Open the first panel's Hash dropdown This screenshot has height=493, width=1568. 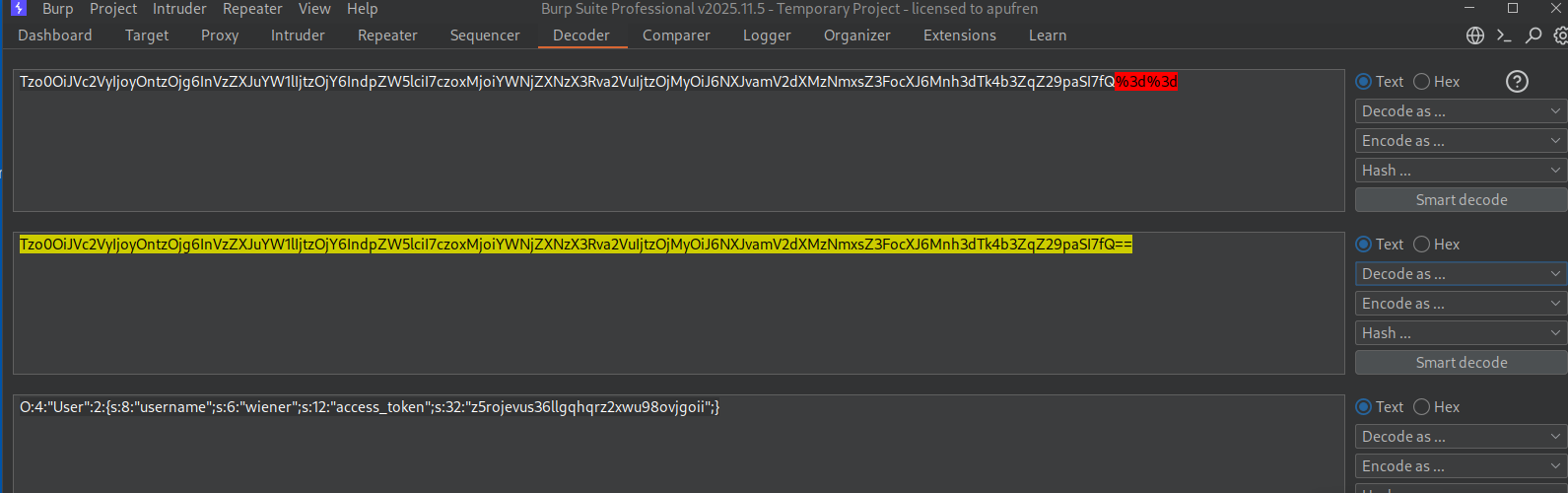click(x=1461, y=171)
